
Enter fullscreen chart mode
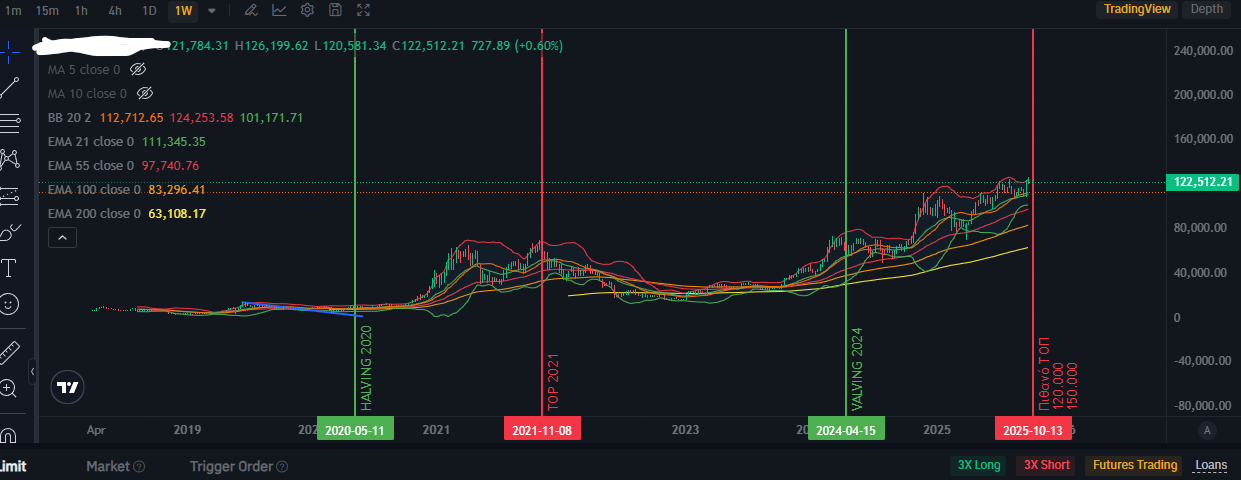[x=364, y=10]
